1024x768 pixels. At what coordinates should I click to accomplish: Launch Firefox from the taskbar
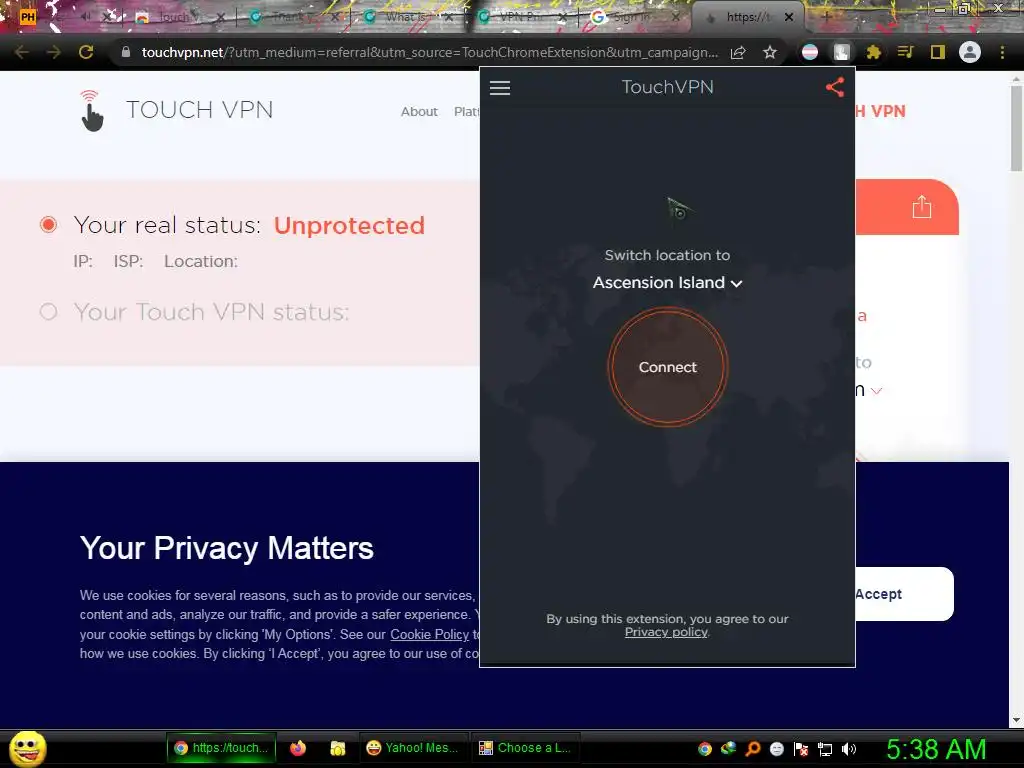click(298, 748)
